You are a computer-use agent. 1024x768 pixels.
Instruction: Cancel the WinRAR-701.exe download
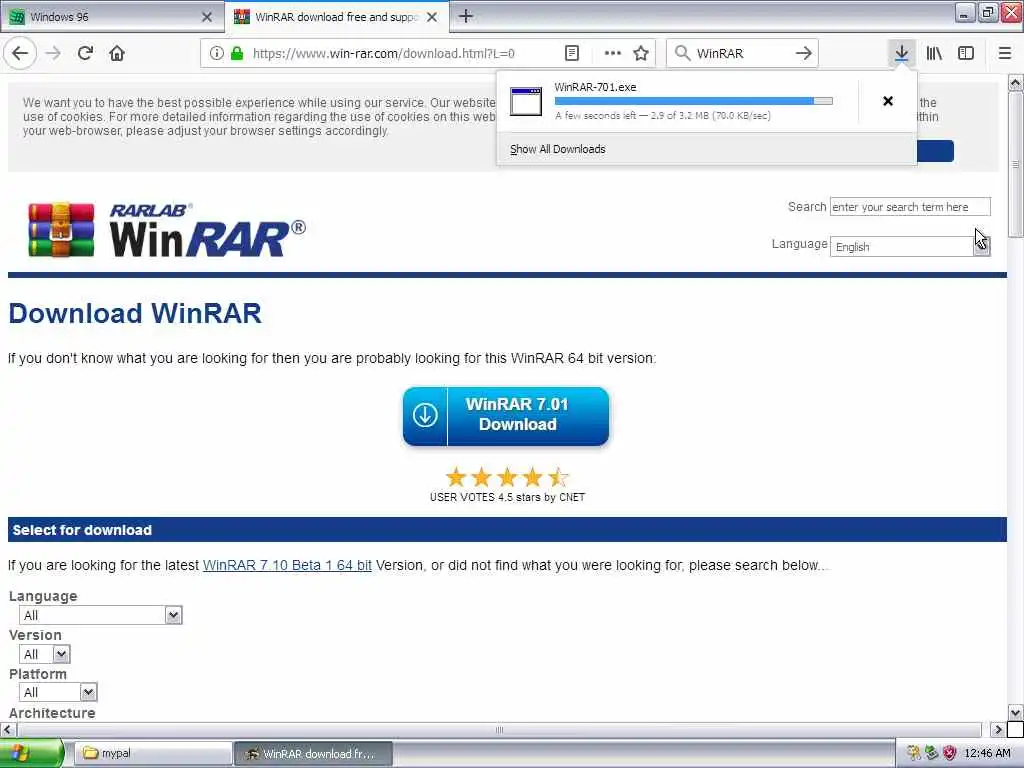pyautogui.click(x=888, y=101)
